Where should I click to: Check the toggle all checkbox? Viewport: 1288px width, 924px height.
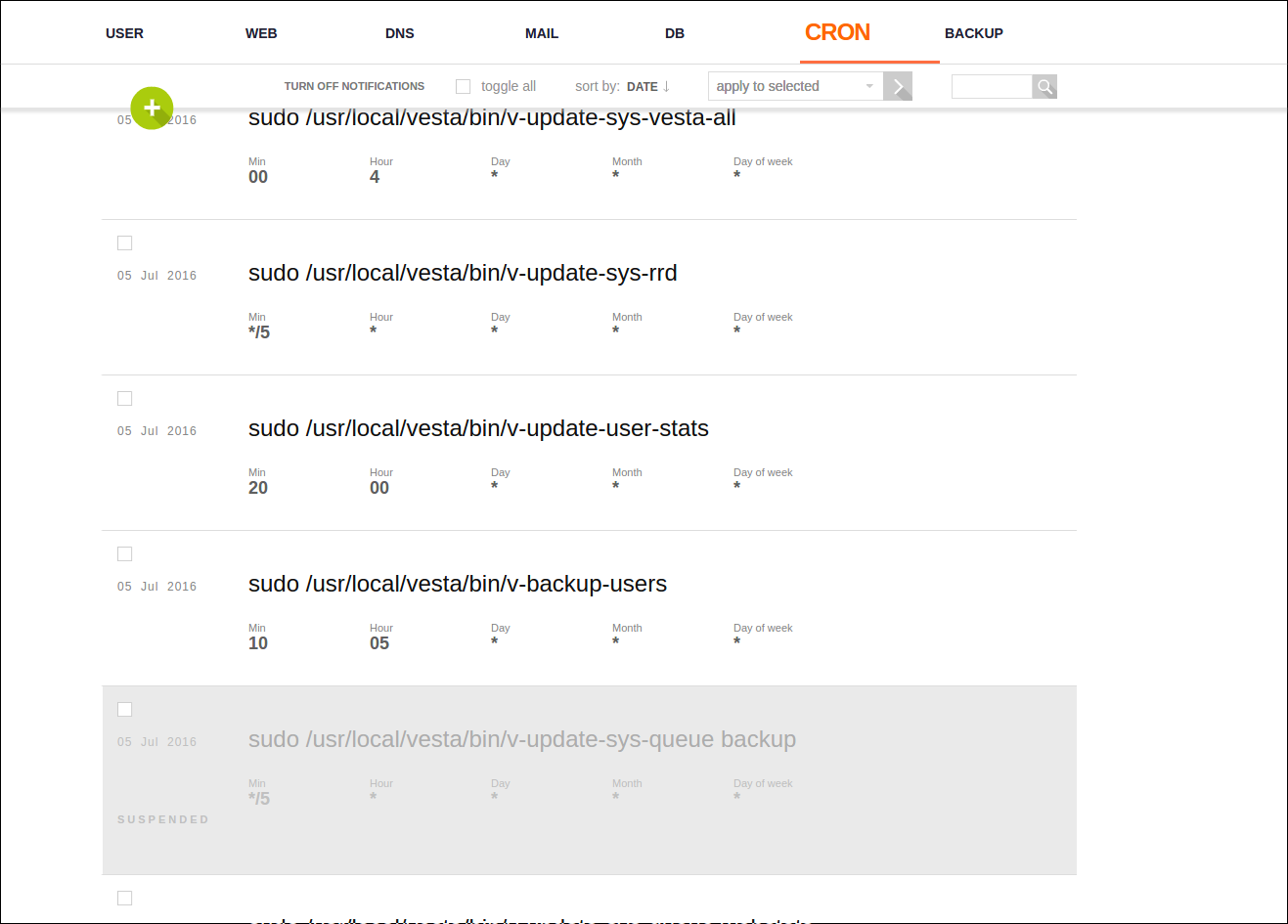click(464, 86)
